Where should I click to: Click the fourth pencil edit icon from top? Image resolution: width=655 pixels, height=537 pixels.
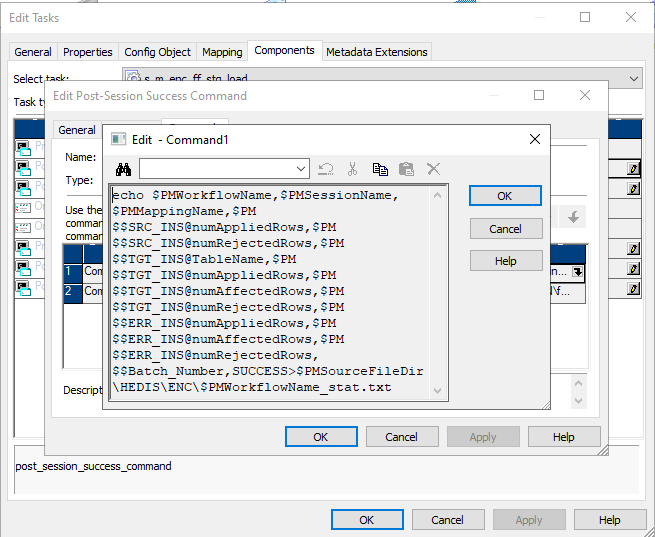click(633, 268)
